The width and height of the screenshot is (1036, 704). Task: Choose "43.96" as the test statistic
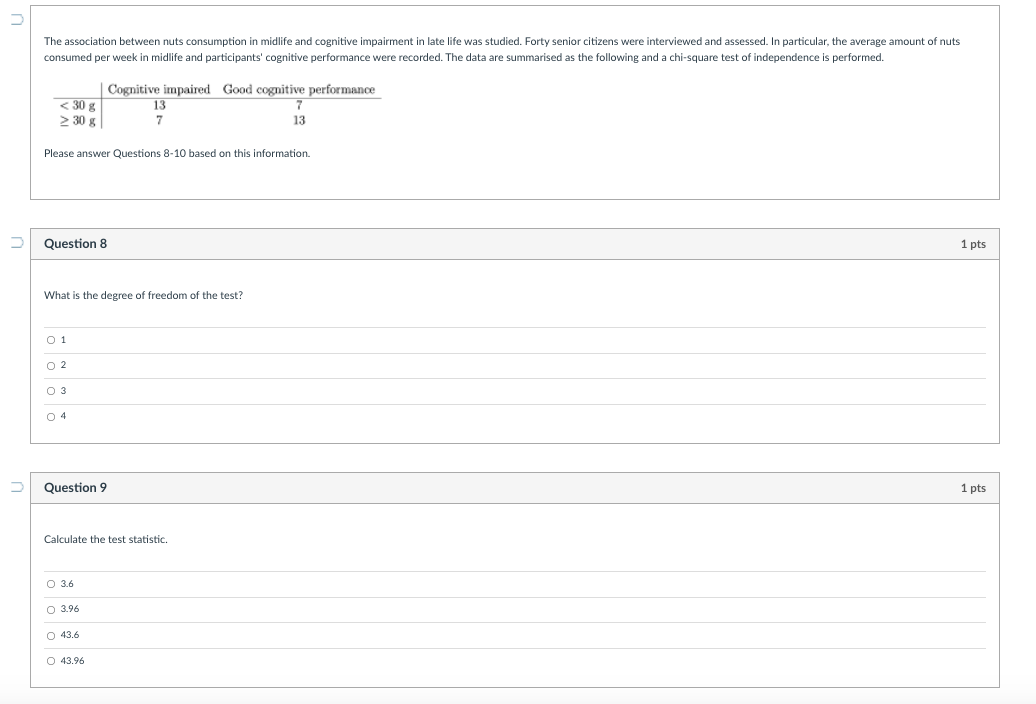51,660
